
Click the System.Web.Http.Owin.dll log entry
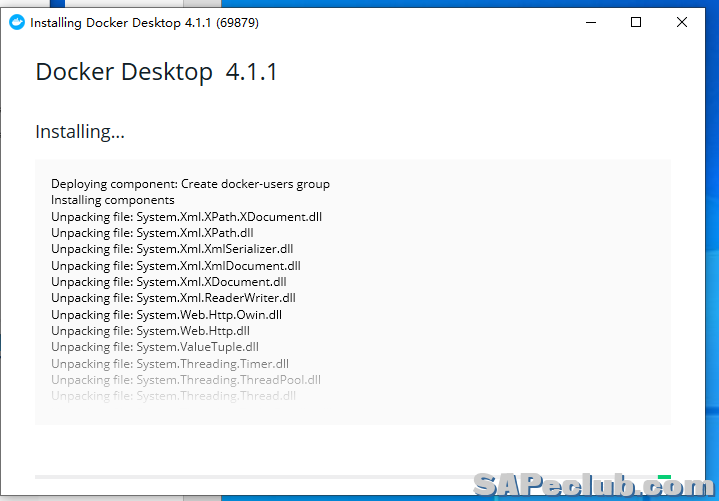[168, 315]
